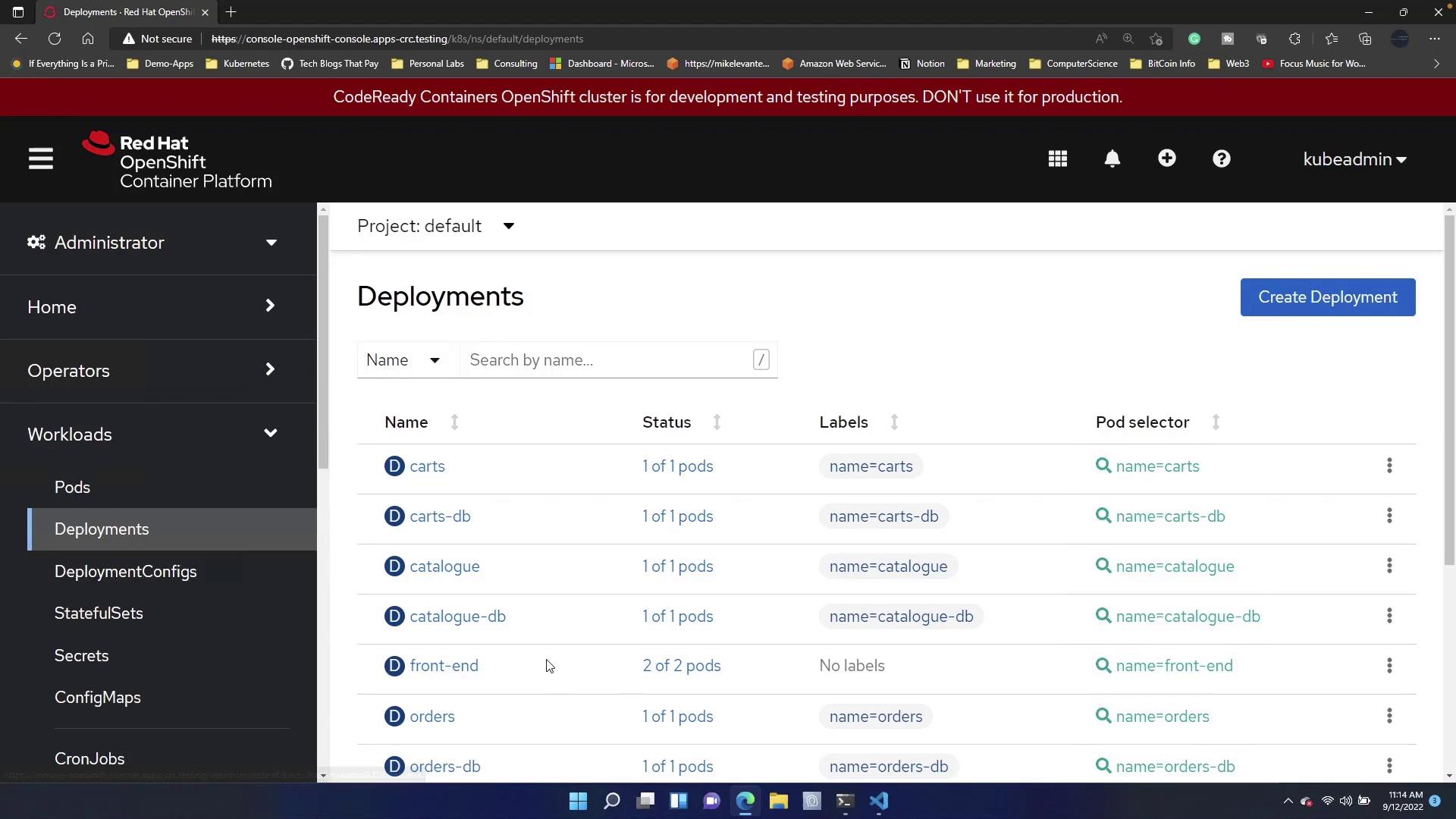Open kebab menu for carts deployment
The width and height of the screenshot is (1456, 819).
[x=1389, y=466]
